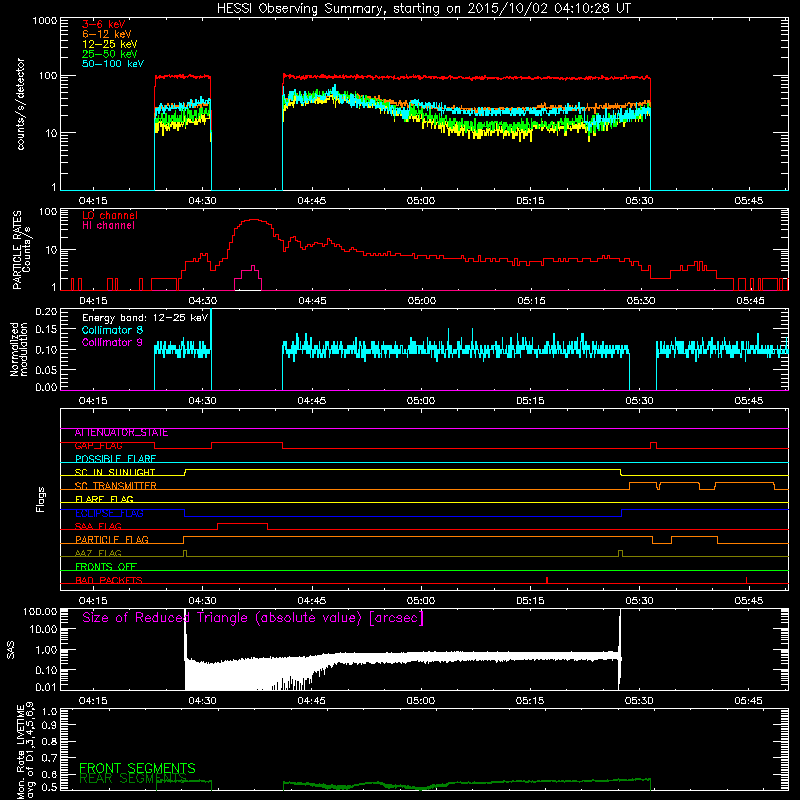
Task: Click the "Mon. Rate LIVETIME" axis label
Action: (20, 753)
